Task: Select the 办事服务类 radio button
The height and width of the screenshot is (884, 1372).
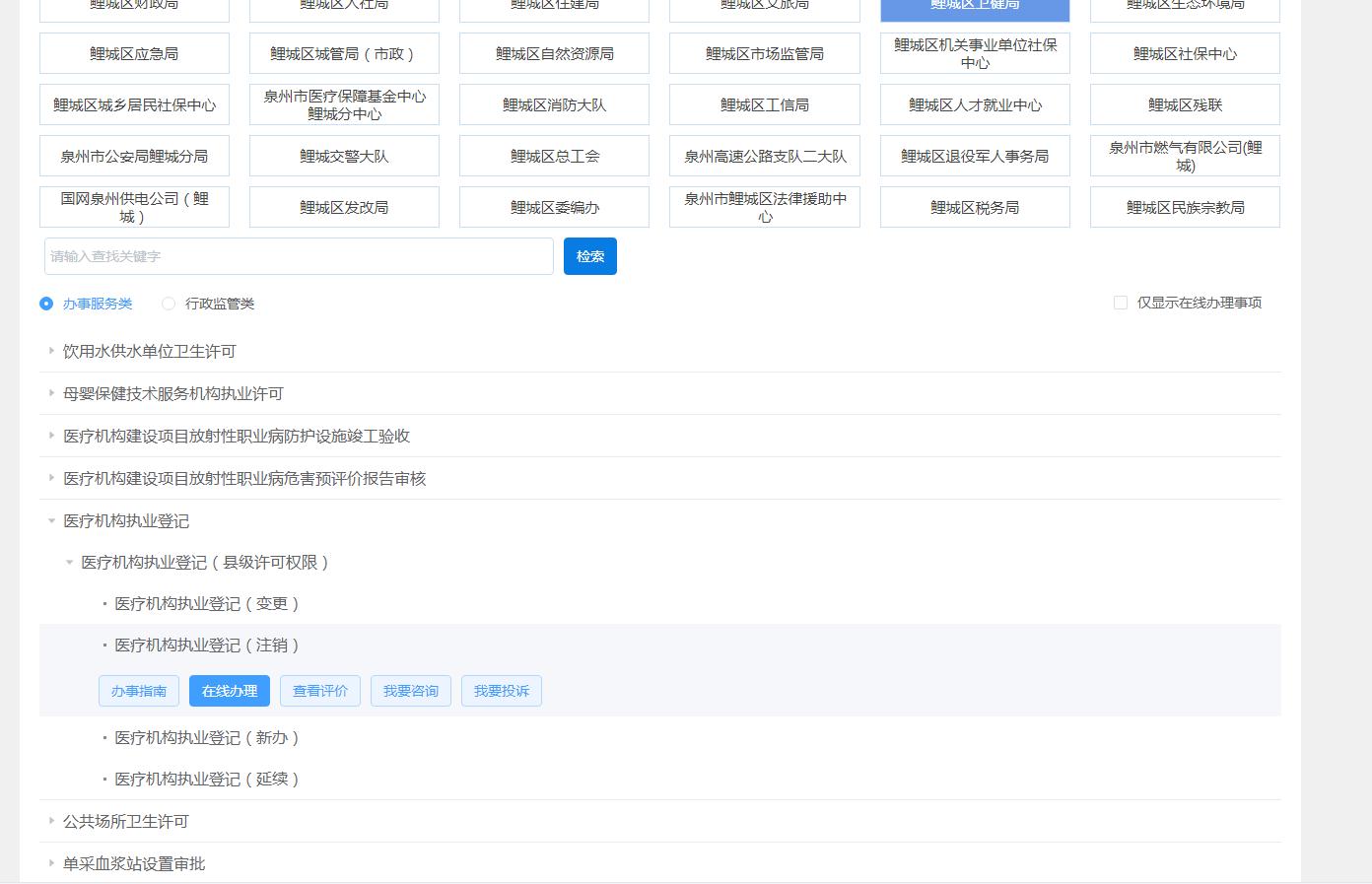Action: click(46, 304)
